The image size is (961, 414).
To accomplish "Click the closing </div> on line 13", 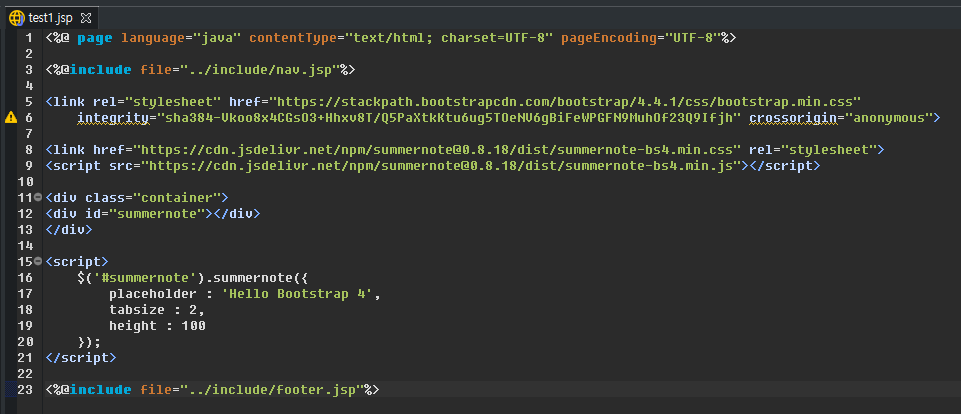I will (69, 229).
